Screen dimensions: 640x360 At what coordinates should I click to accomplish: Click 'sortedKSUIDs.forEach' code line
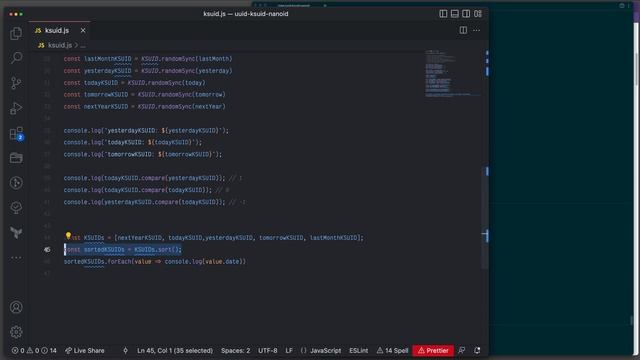click(x=155, y=262)
